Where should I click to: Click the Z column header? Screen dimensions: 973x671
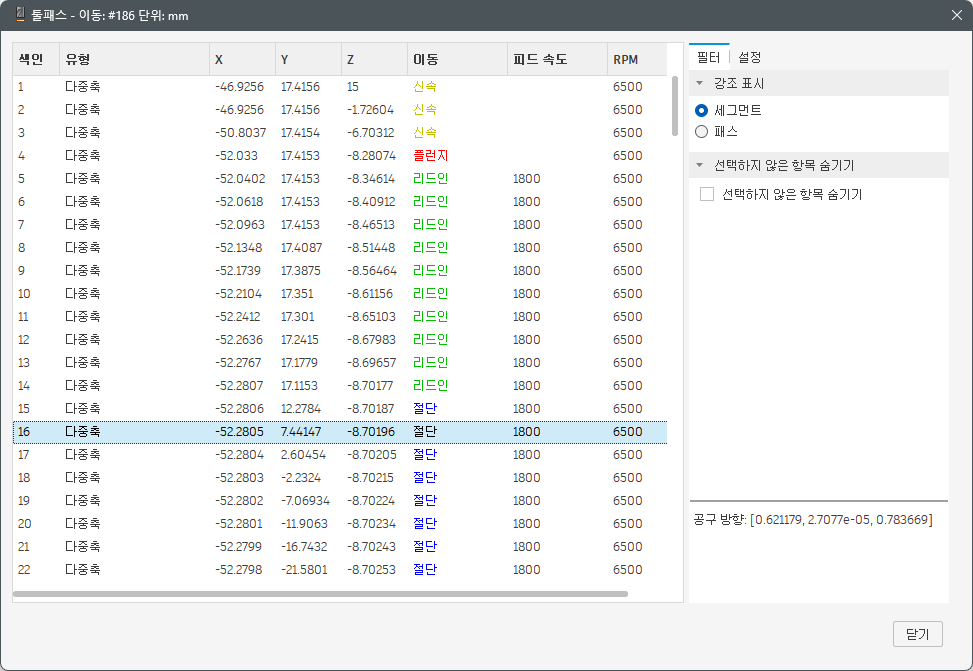pyautogui.click(x=374, y=60)
